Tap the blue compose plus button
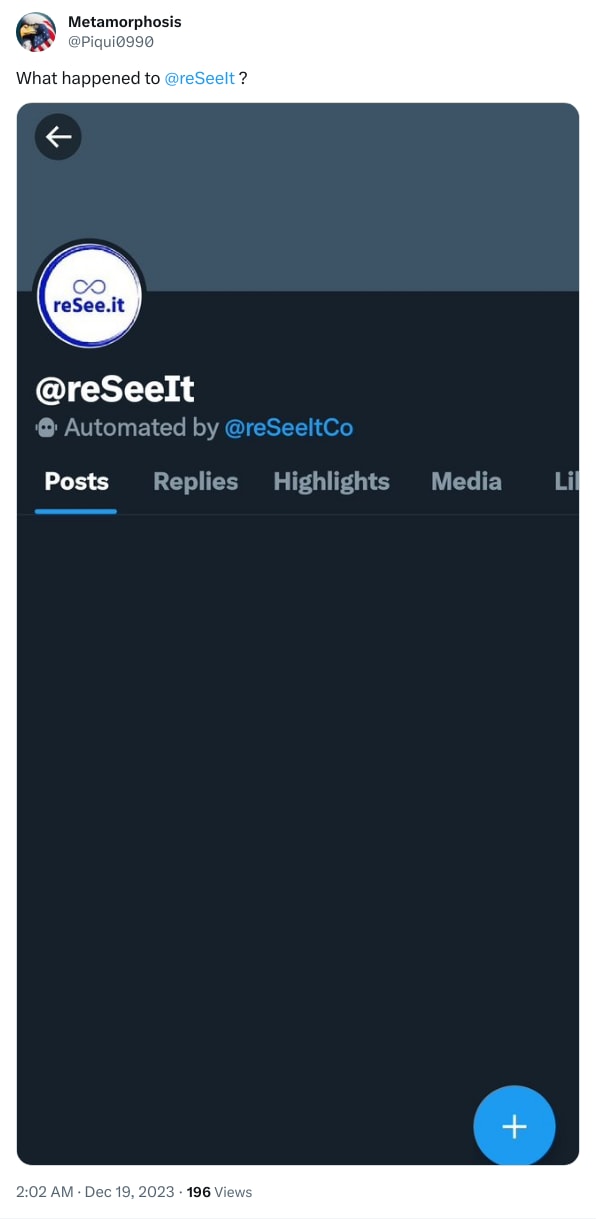Viewport: 611px width, 1219px height. tap(514, 1126)
